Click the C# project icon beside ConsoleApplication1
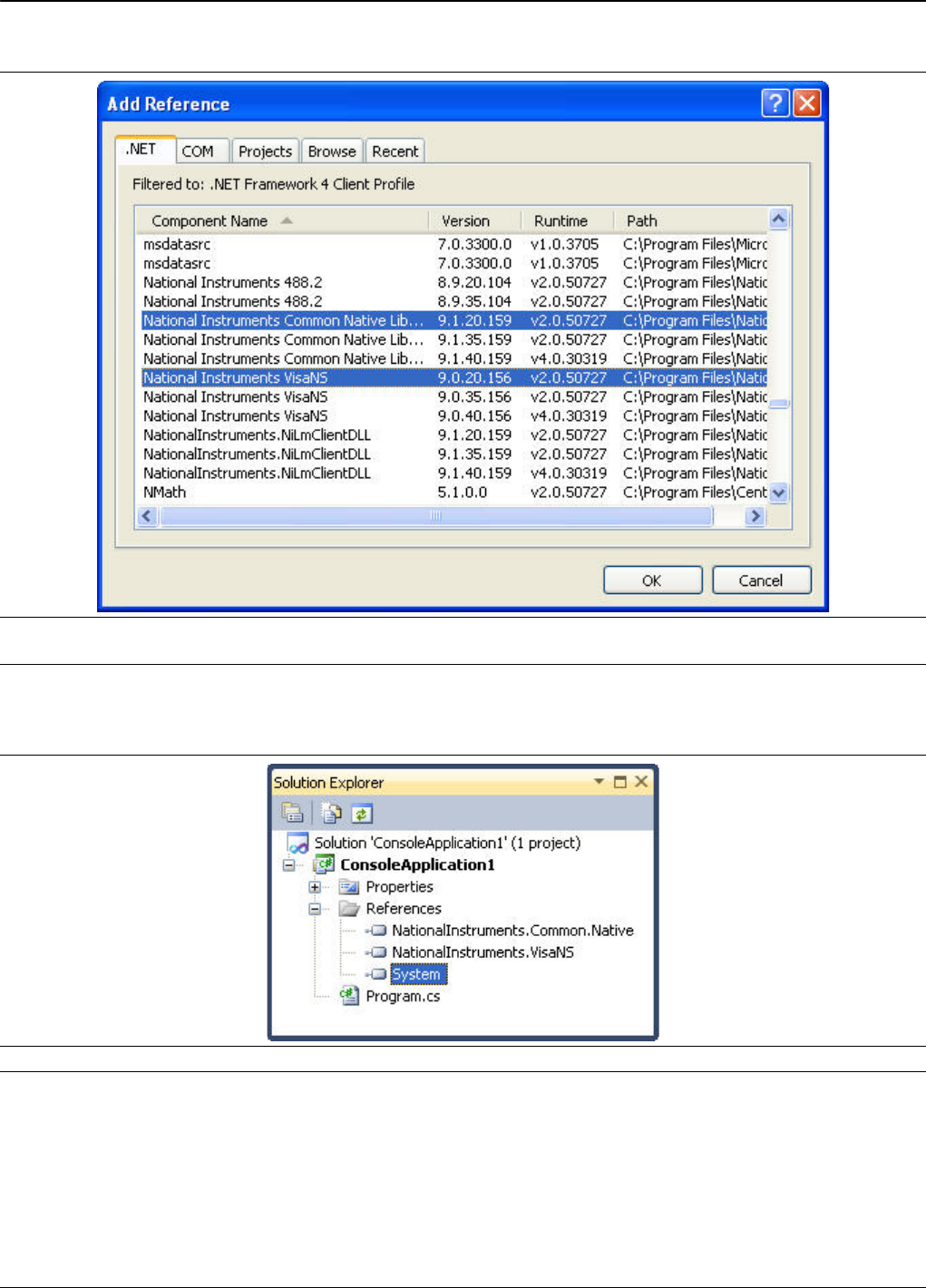This screenshot has width=926, height=1288. tap(324, 865)
